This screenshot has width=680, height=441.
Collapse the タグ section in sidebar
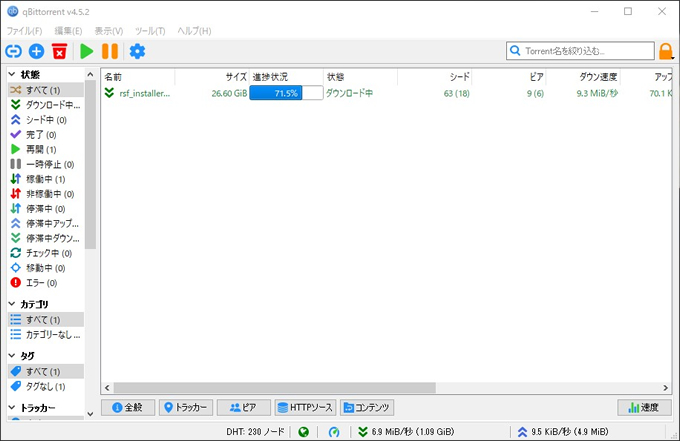pos(12,356)
